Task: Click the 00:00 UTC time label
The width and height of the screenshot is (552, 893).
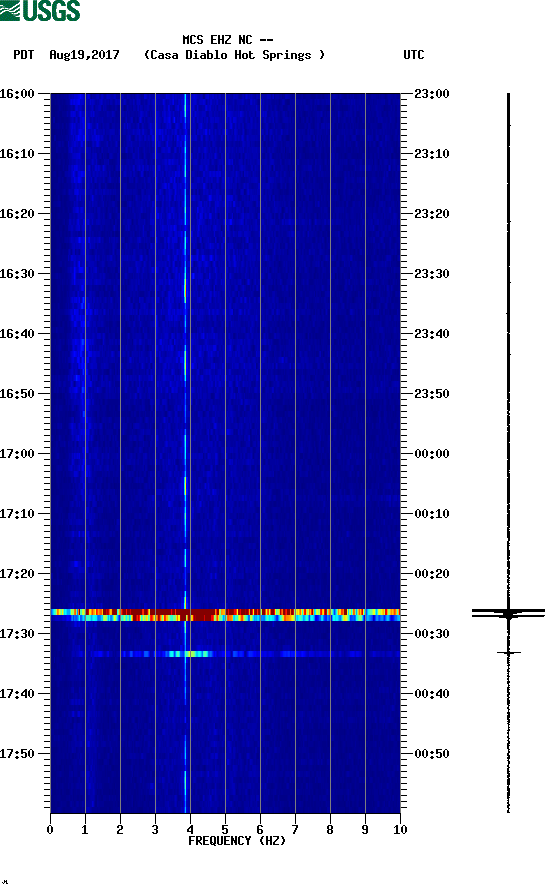Action: [432, 454]
